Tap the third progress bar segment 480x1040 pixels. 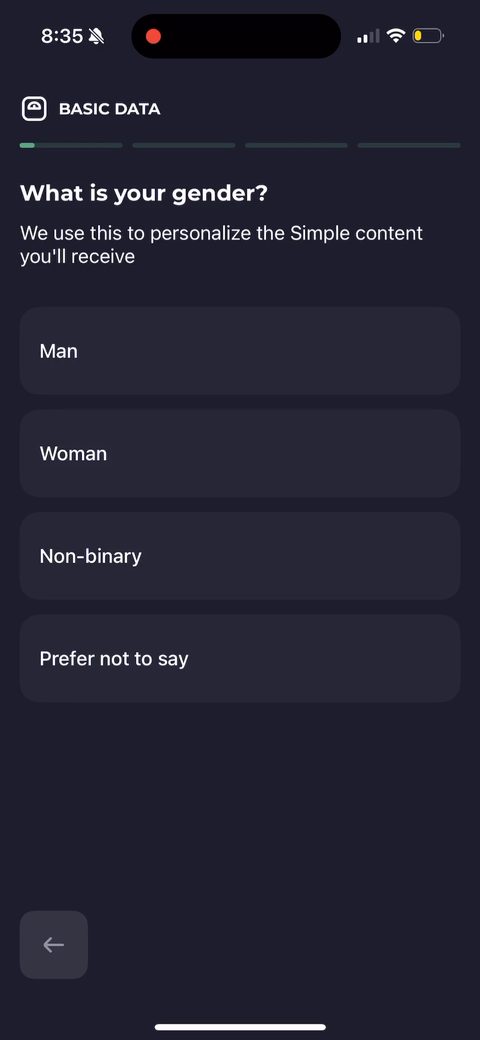tap(296, 145)
